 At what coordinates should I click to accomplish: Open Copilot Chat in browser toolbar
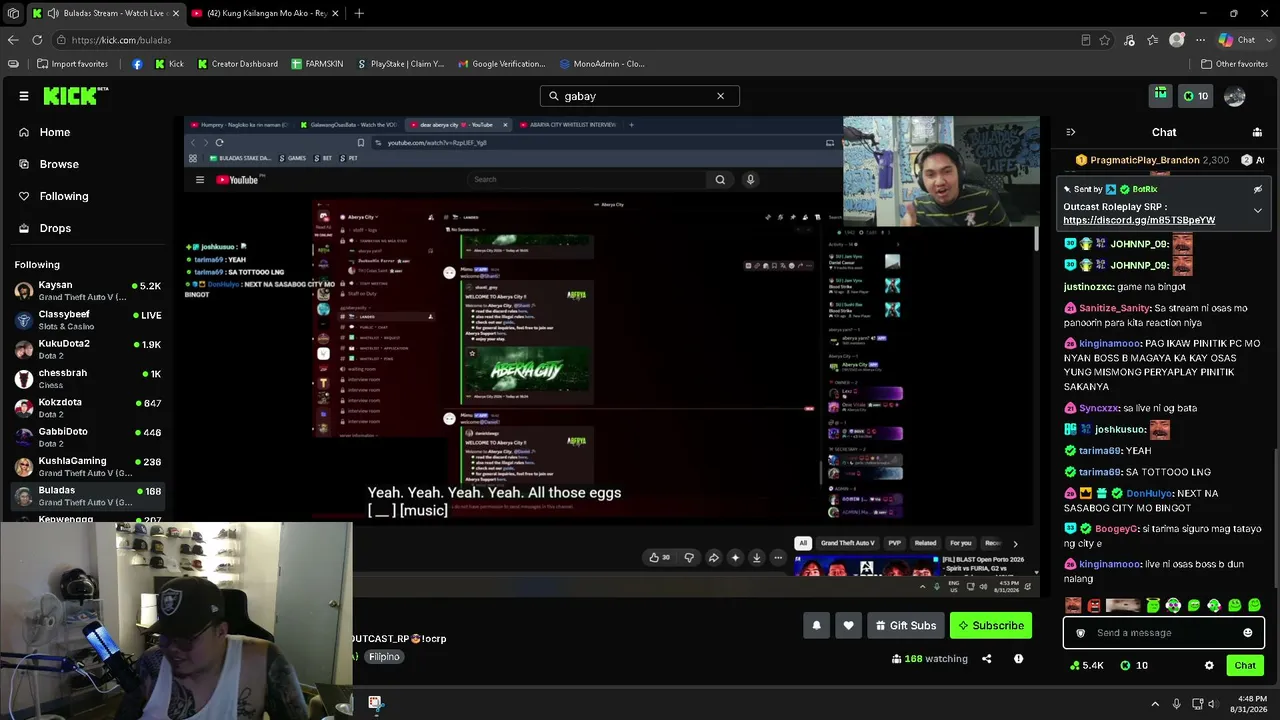click(x=1238, y=40)
